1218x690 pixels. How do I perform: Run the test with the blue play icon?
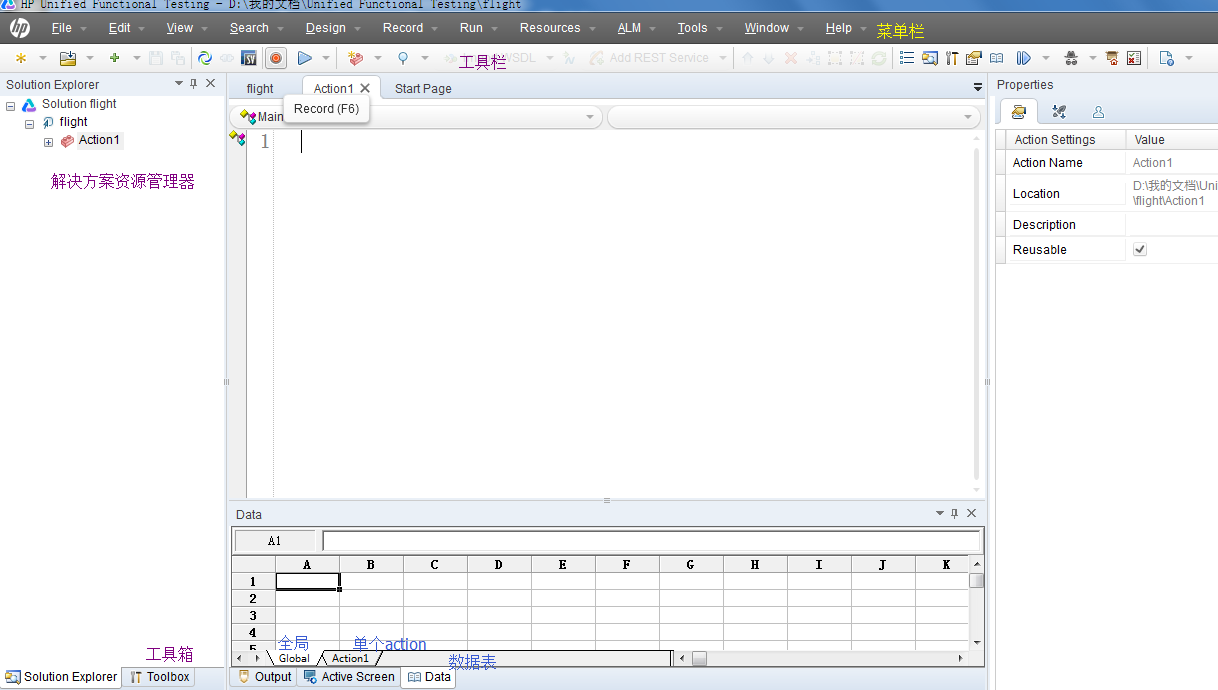pos(304,58)
